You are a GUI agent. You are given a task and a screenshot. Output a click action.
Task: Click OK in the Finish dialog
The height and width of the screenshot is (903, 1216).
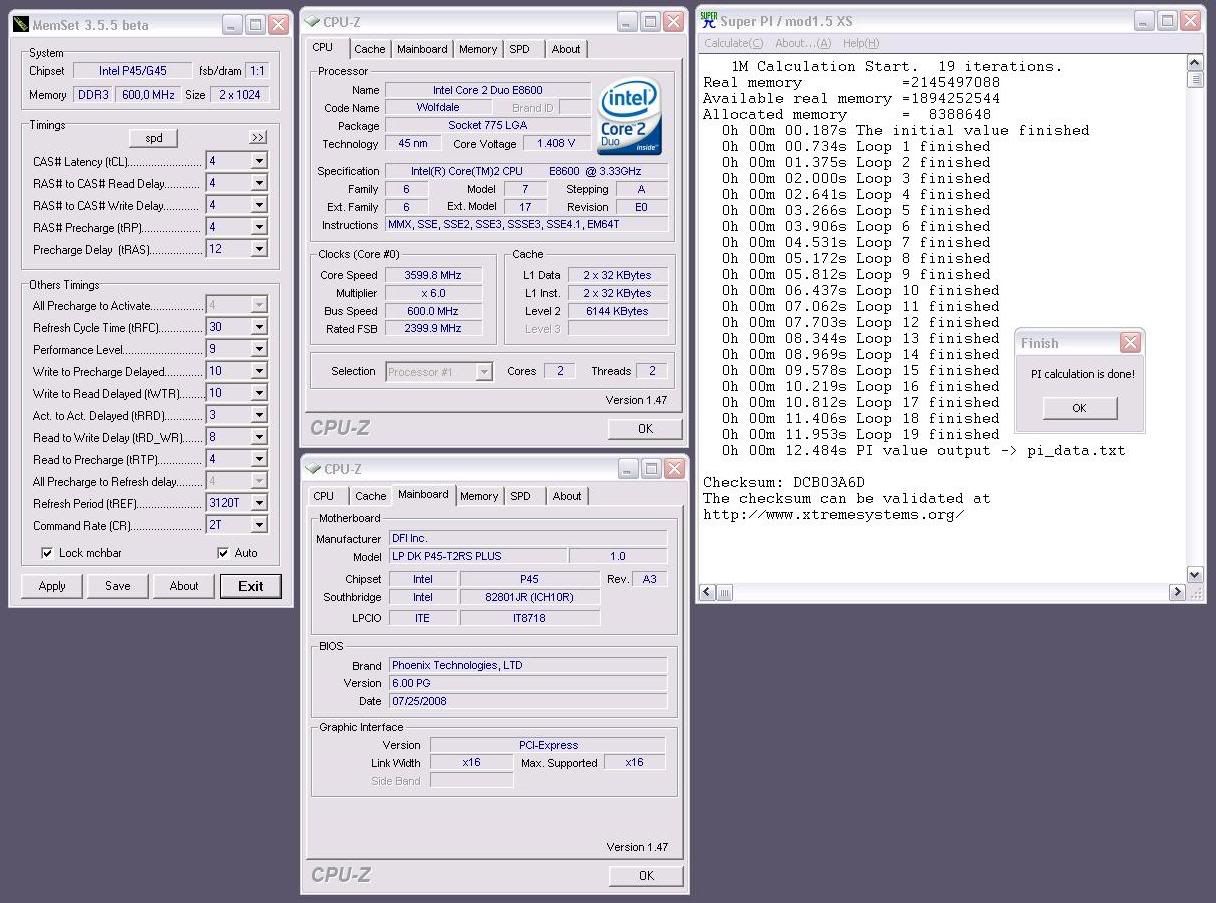(1079, 408)
